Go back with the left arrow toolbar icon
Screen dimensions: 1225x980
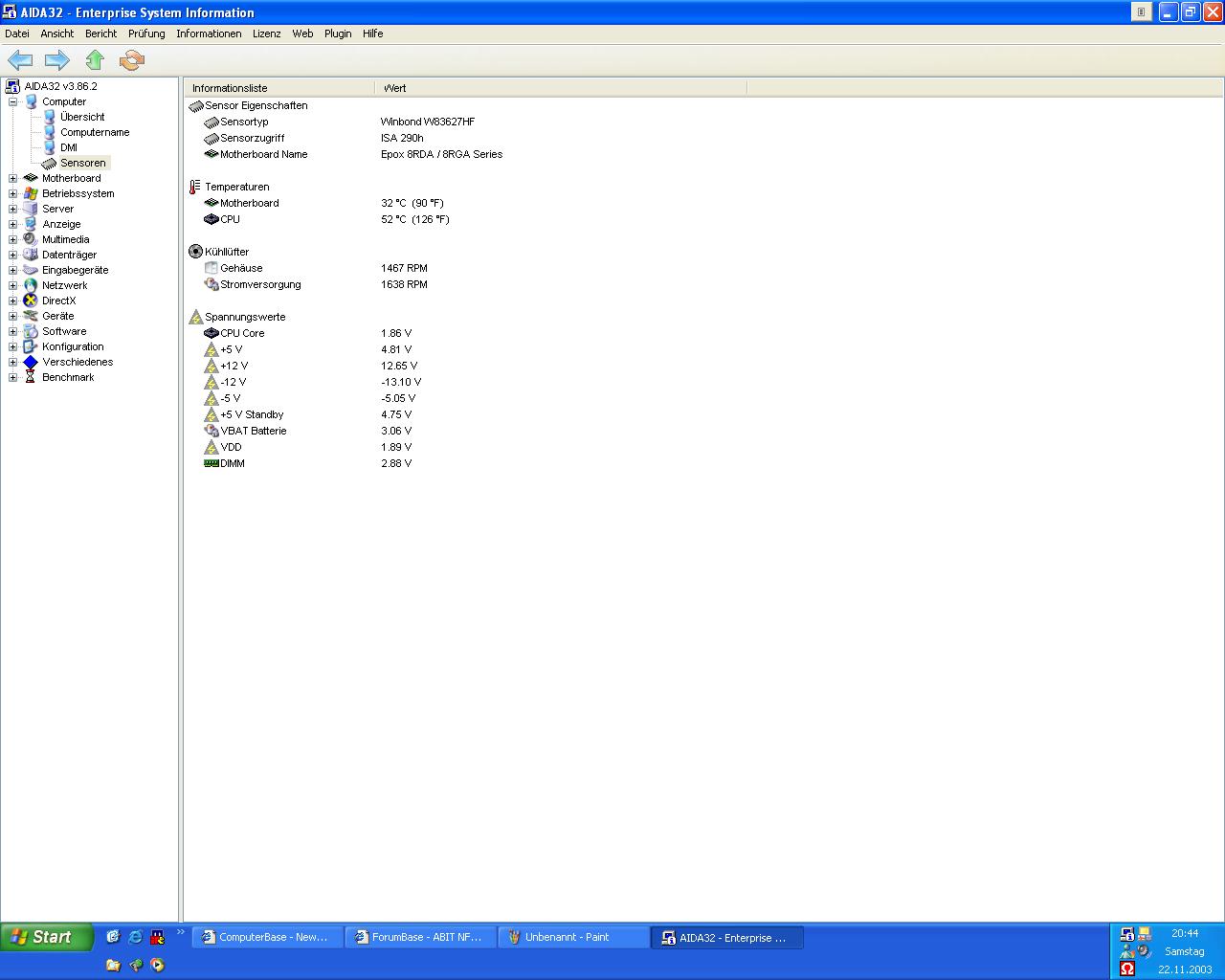[20, 60]
